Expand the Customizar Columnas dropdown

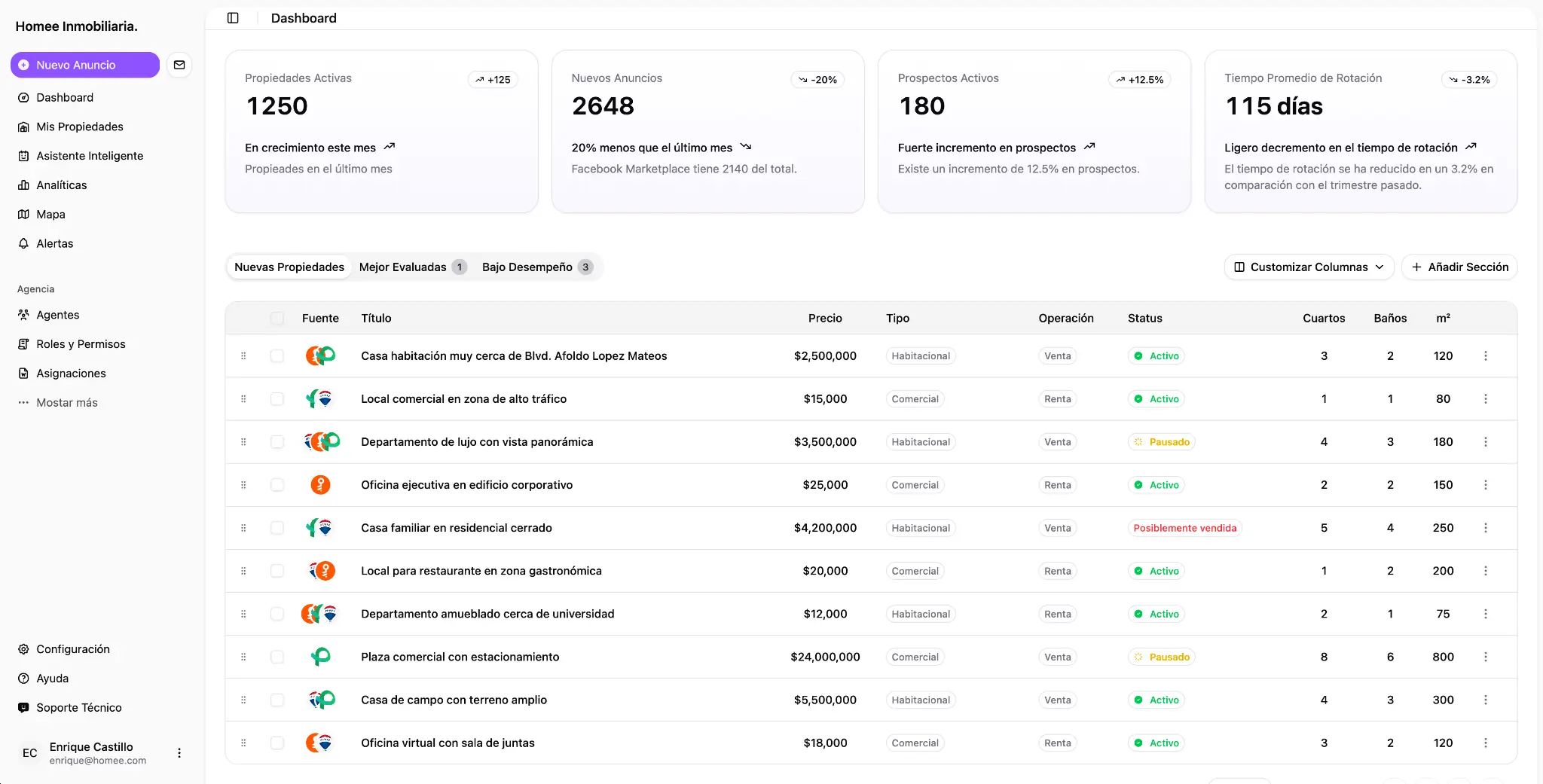[x=1309, y=267]
